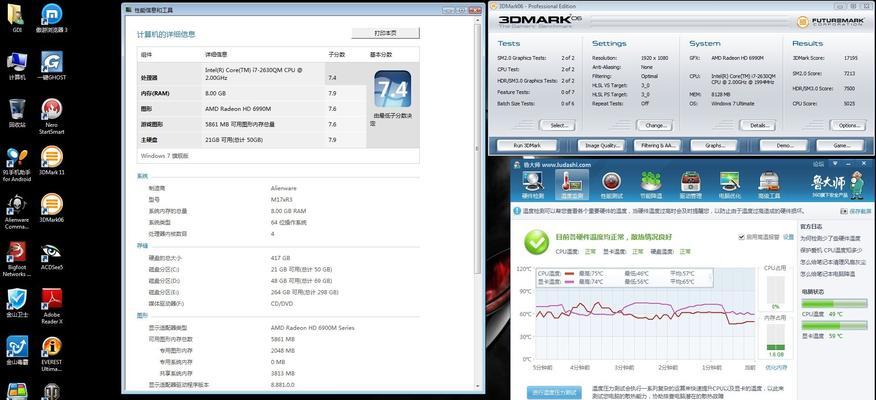Click the Windows 7 旗舰版 edition text
This screenshot has height=400, width=876.
click(x=165, y=156)
